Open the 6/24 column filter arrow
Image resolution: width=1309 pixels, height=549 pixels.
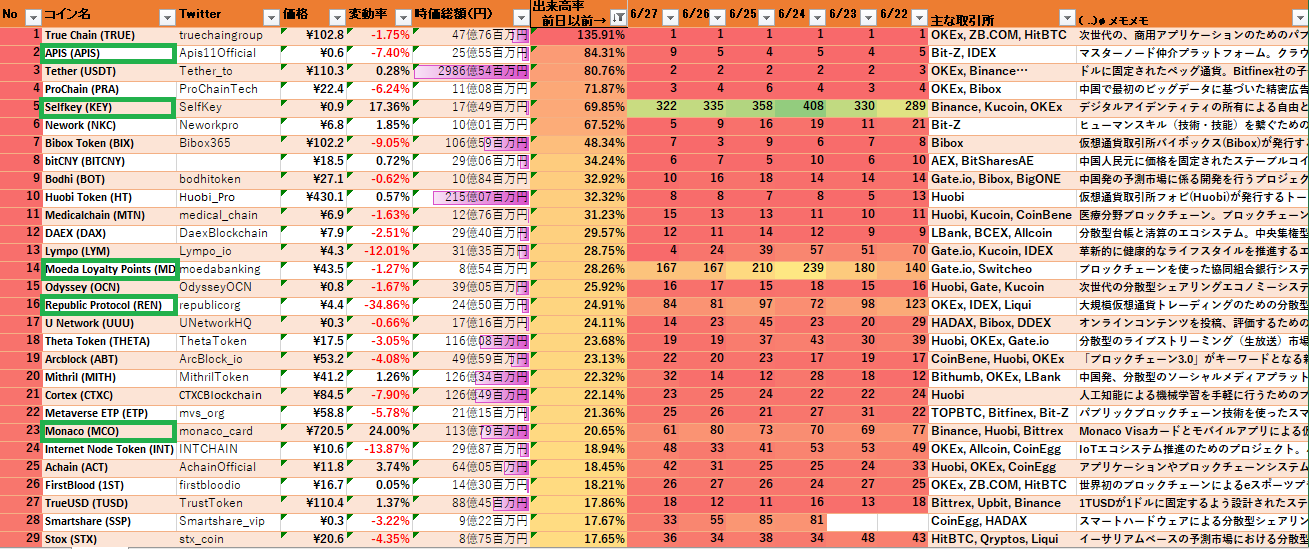point(815,17)
